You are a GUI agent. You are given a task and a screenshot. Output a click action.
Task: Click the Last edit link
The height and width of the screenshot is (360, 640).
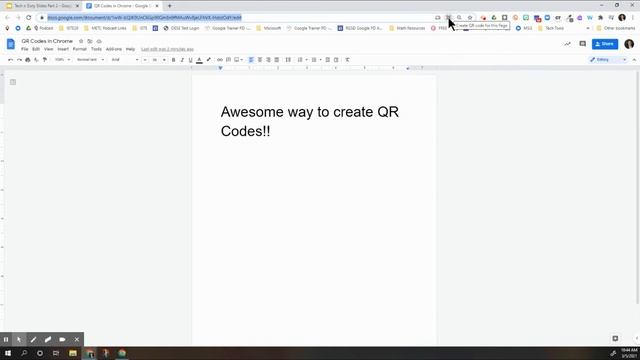pyautogui.click(x=167, y=49)
